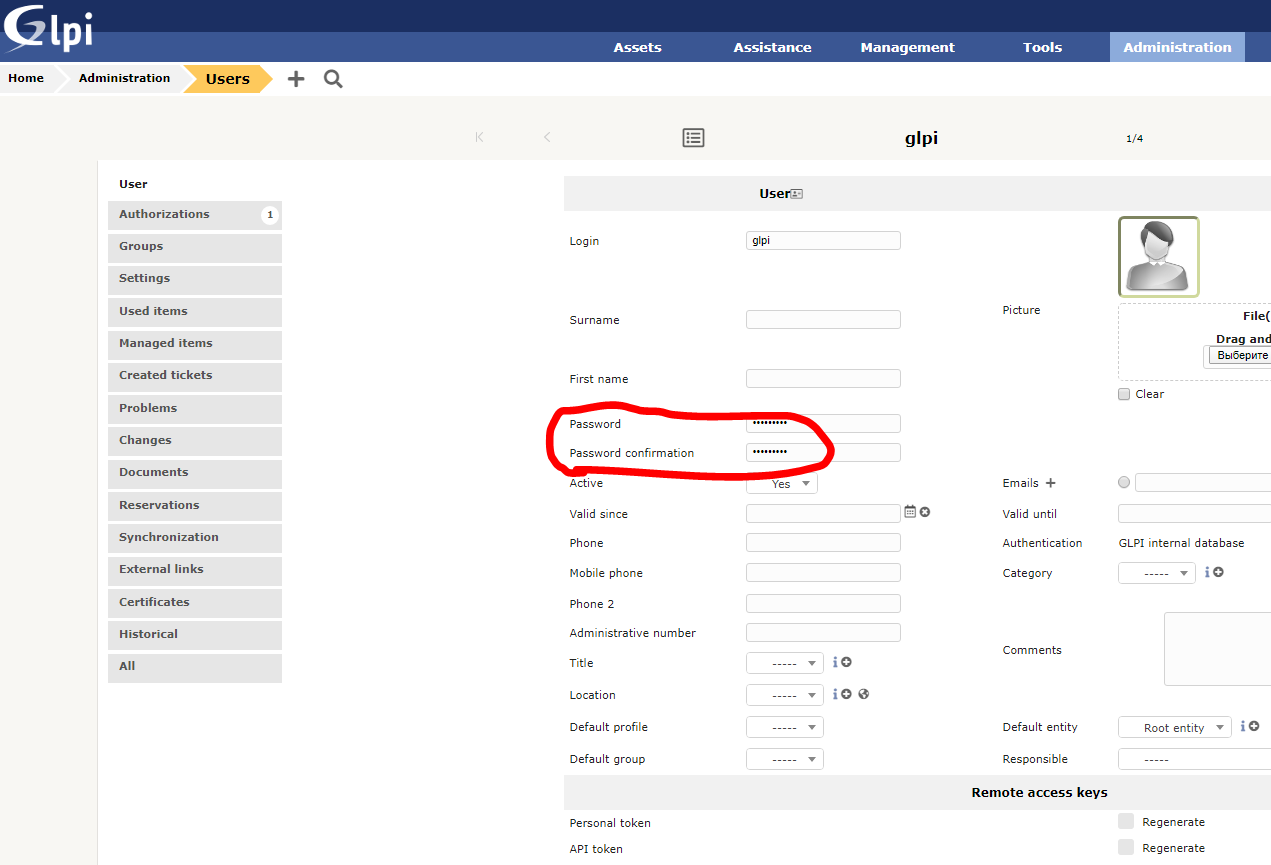This screenshot has width=1271, height=865.
Task: Switch to the Authorizations tab
Action: coord(195,214)
